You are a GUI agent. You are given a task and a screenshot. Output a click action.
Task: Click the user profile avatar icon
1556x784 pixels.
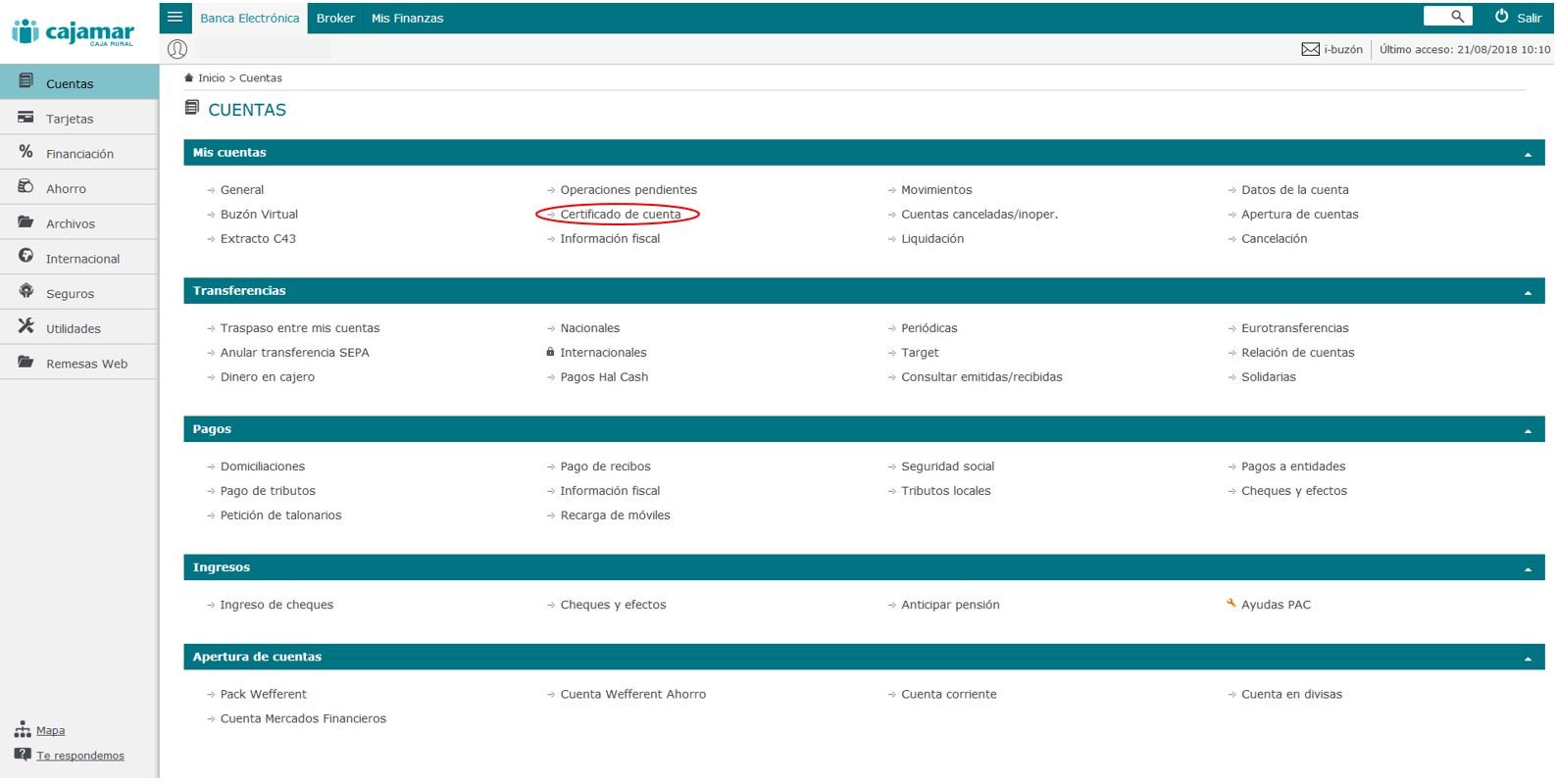click(x=177, y=49)
